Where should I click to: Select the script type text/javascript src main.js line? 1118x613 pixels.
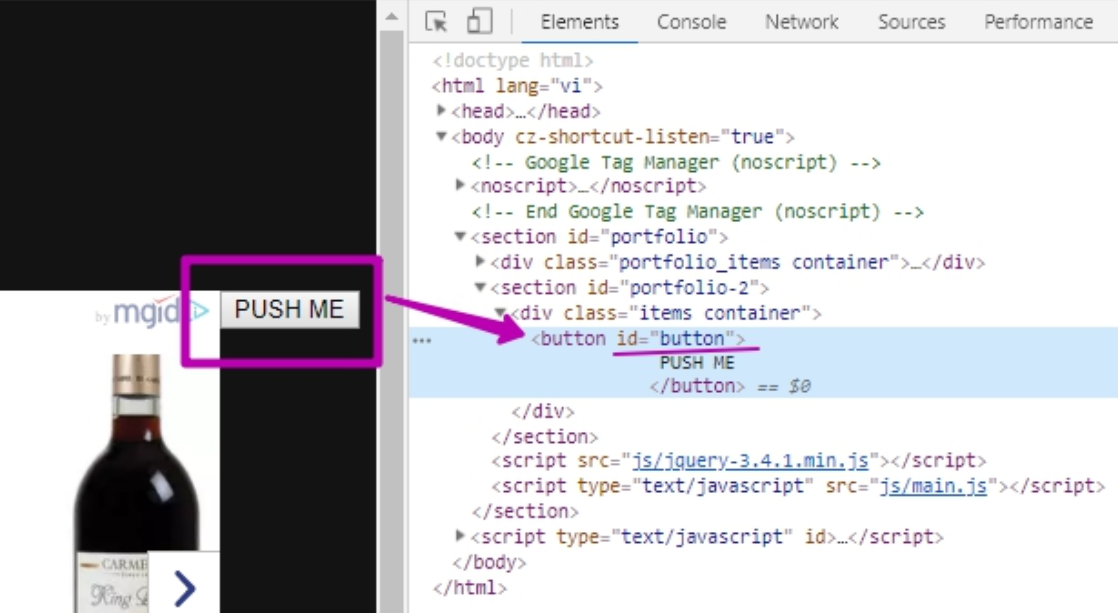[799, 486]
